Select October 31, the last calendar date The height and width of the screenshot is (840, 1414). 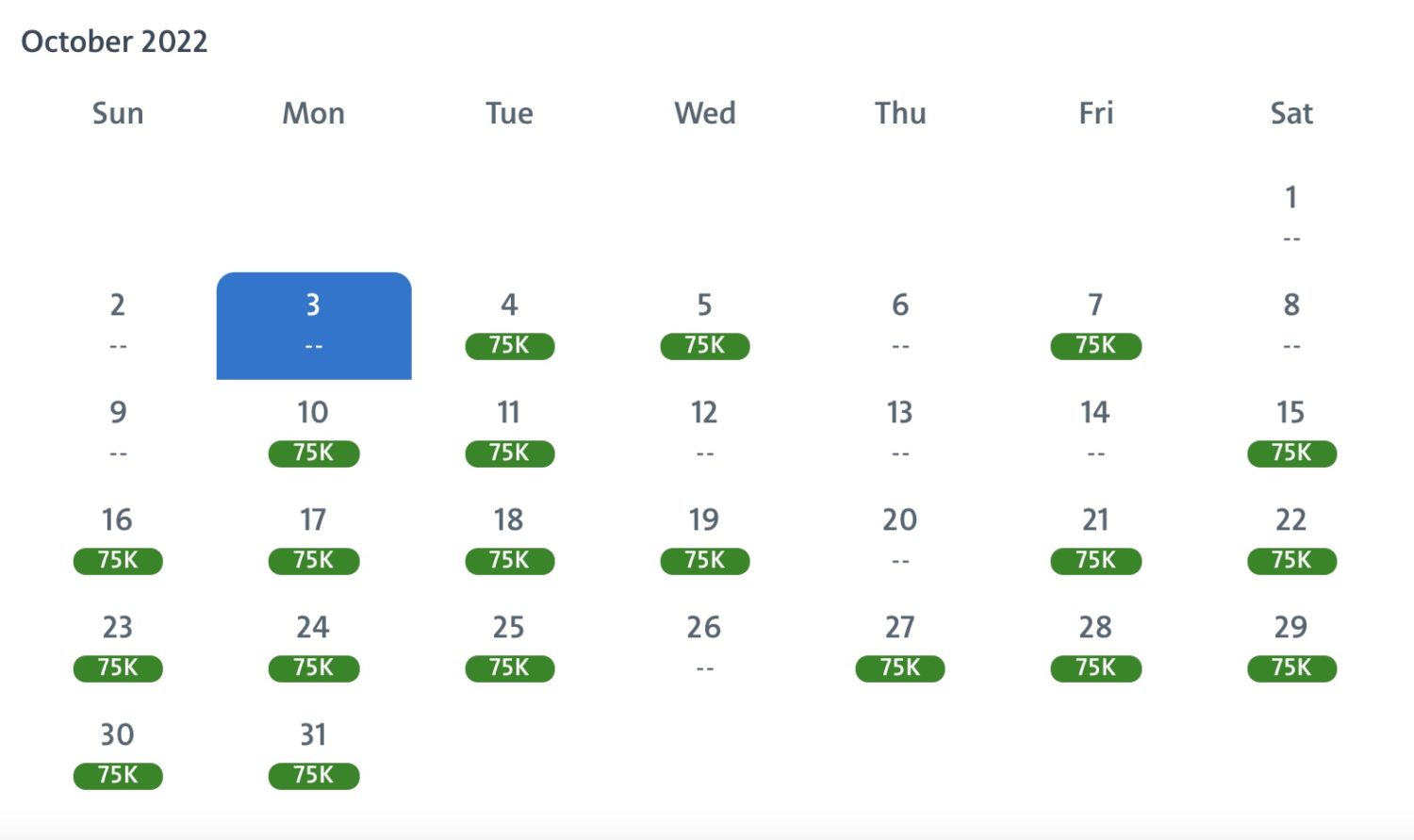click(314, 754)
